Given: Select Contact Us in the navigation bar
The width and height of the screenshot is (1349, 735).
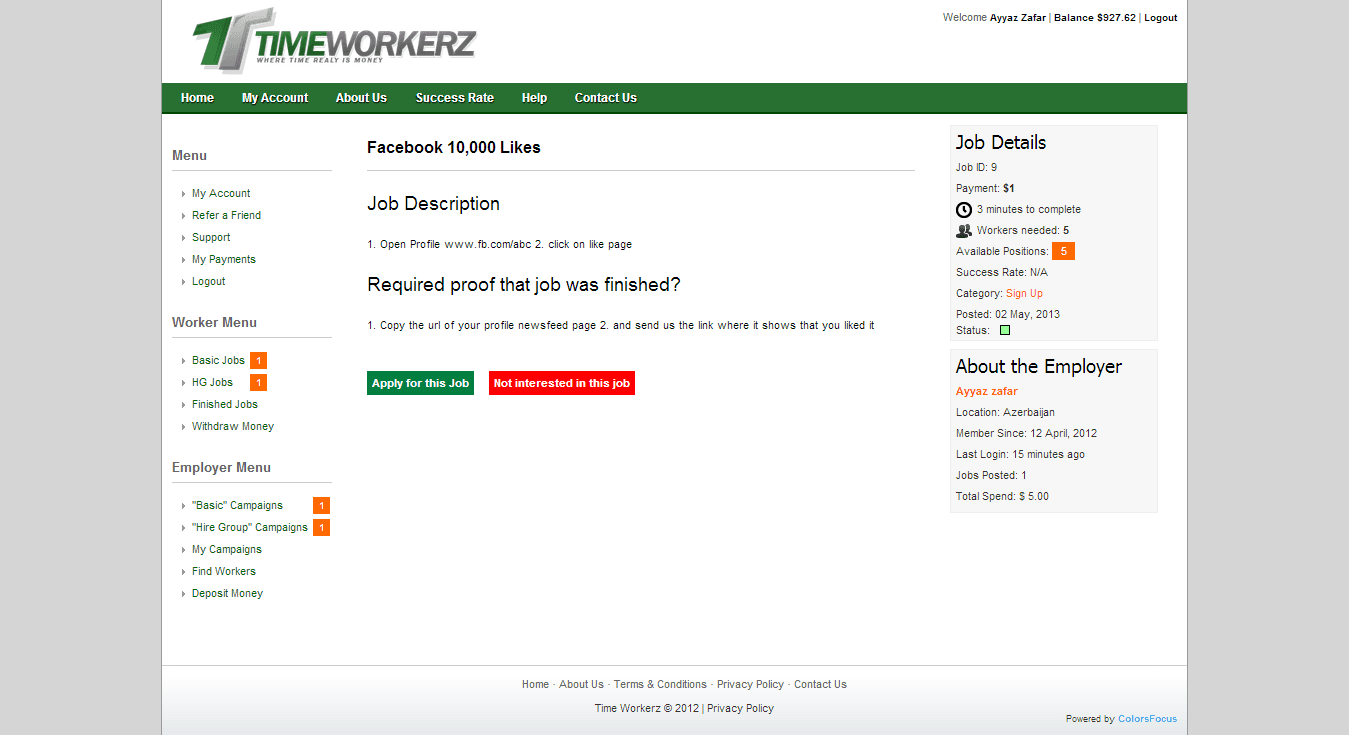Looking at the screenshot, I should [x=605, y=98].
